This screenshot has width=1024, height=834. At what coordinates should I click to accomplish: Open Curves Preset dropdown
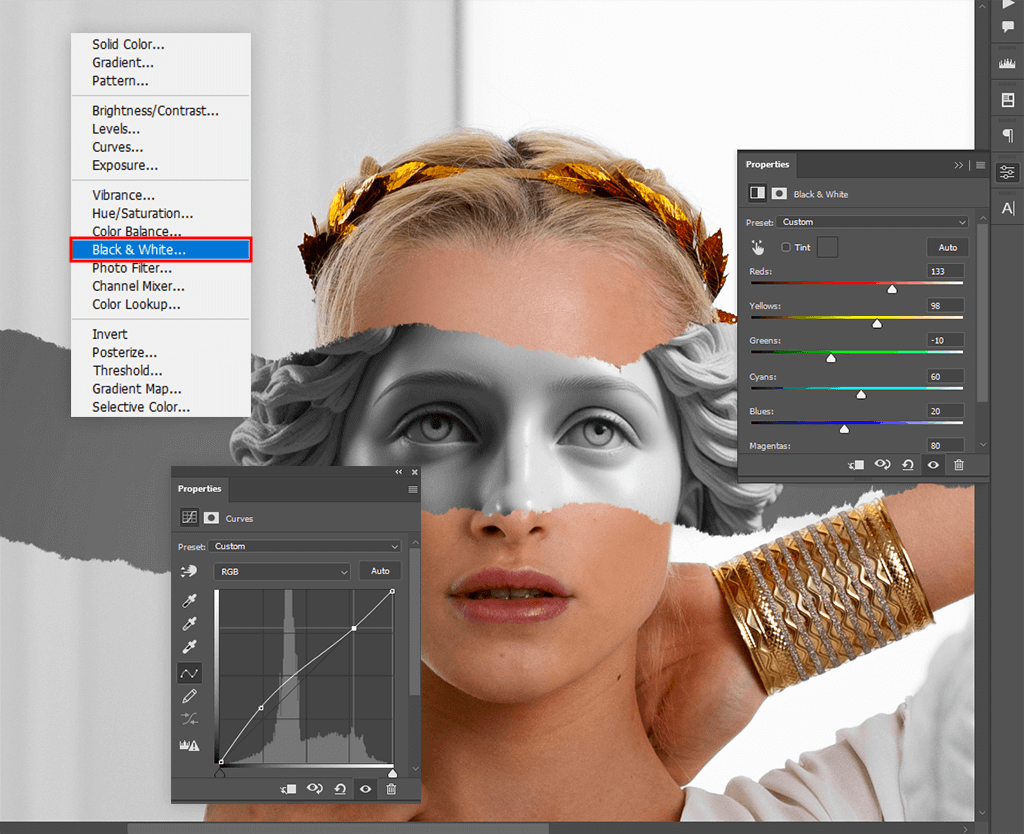click(305, 546)
